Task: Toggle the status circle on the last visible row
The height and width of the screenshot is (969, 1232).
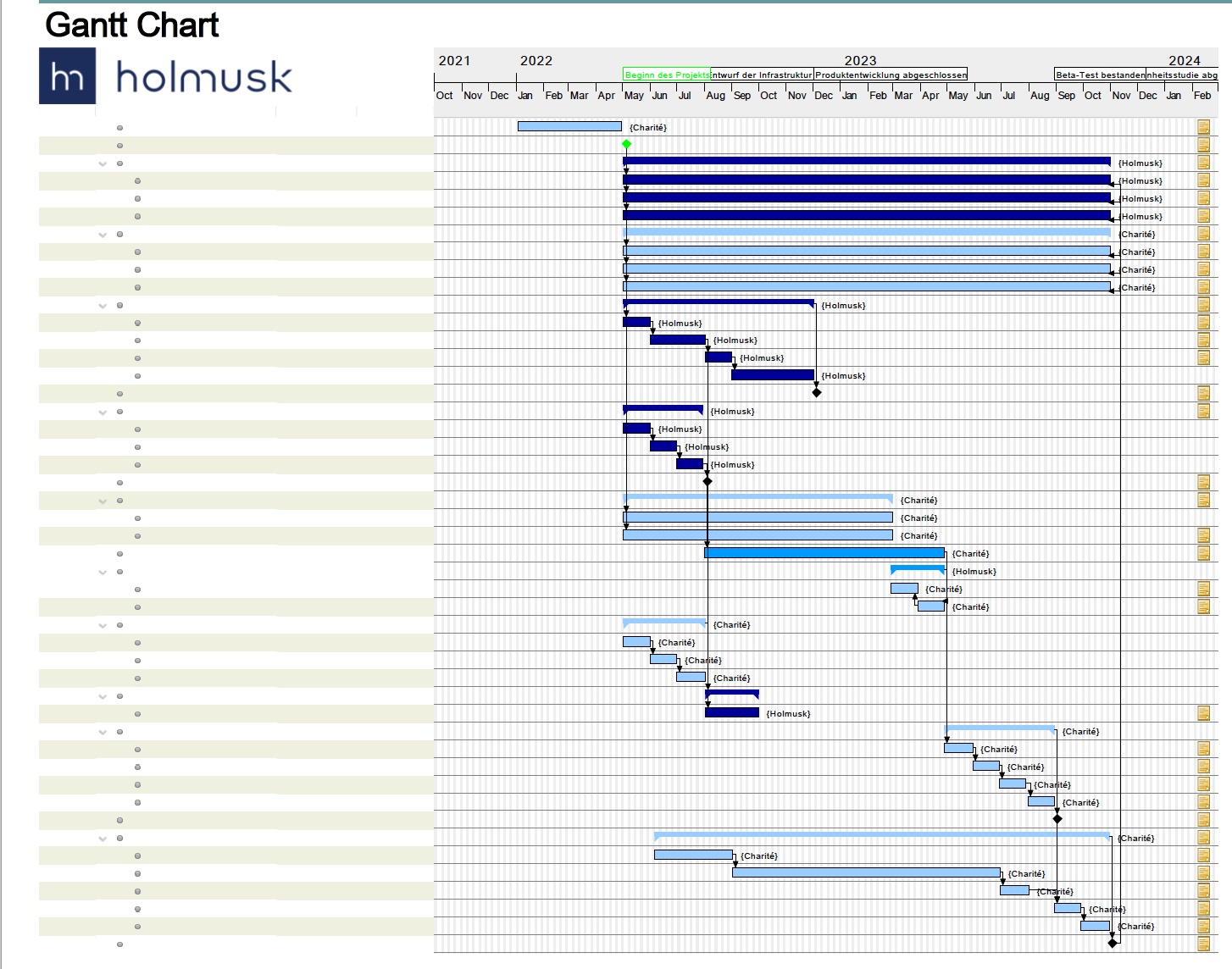Action: [x=119, y=944]
